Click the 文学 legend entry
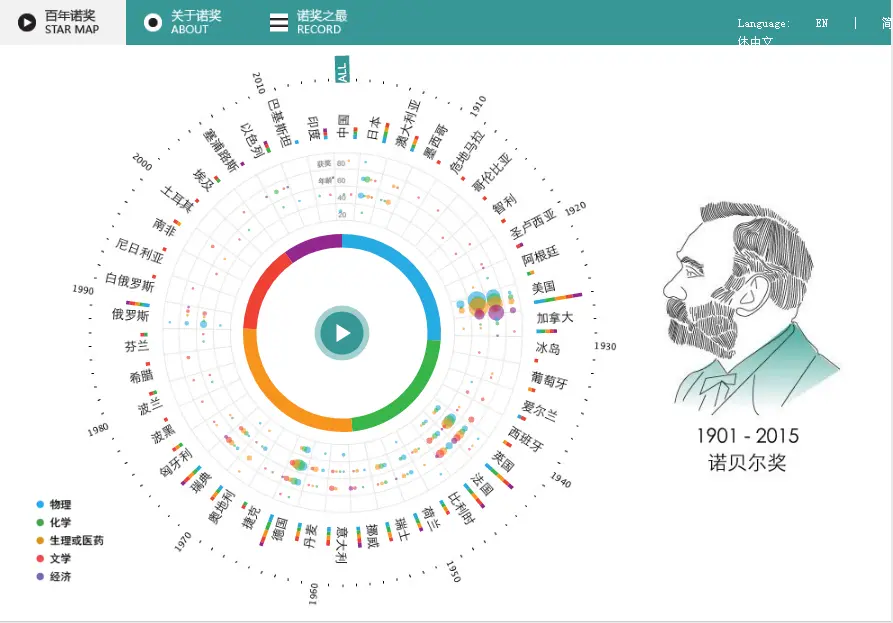Screen dimensions: 893x623 54,559
